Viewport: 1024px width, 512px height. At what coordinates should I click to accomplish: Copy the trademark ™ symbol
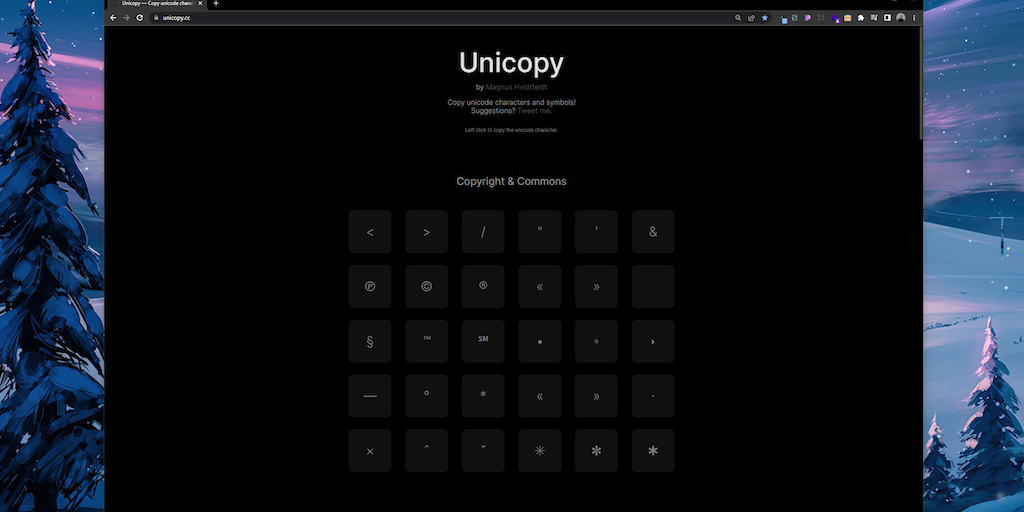(426, 342)
